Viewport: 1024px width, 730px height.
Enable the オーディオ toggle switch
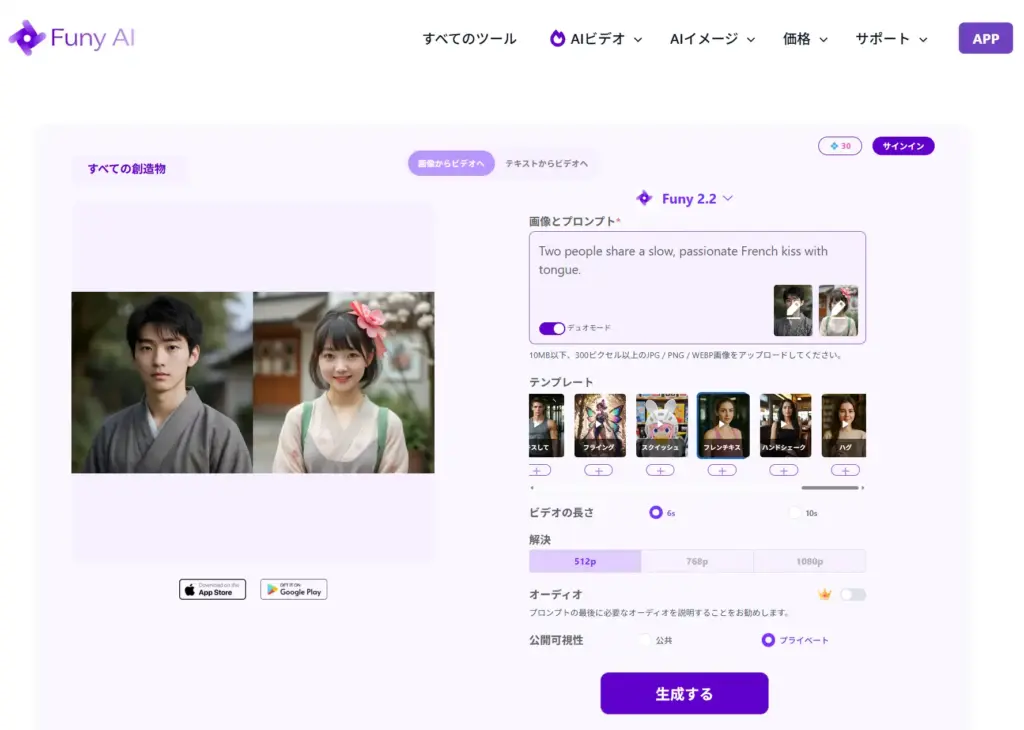[x=852, y=594]
